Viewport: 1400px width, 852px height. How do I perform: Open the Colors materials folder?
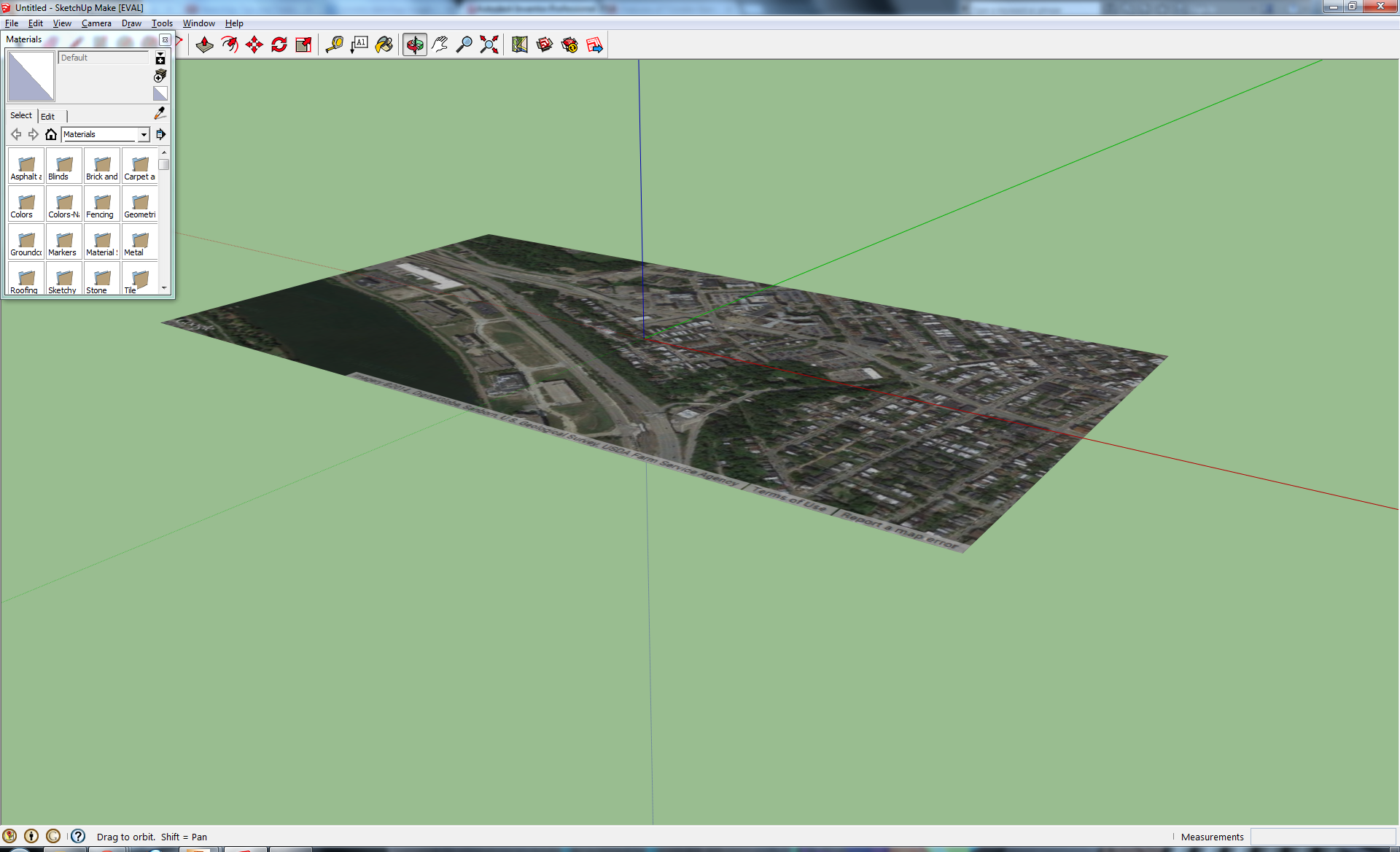coord(26,204)
